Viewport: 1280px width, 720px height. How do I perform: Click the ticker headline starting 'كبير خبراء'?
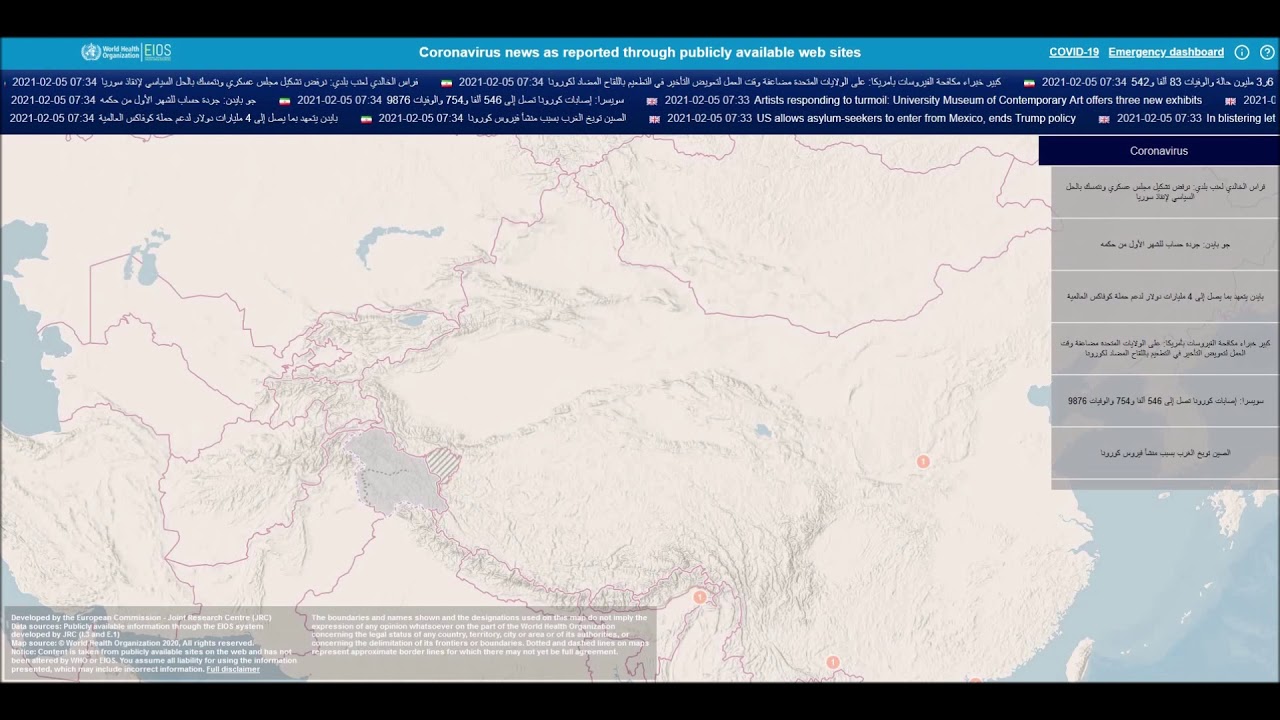[774, 82]
